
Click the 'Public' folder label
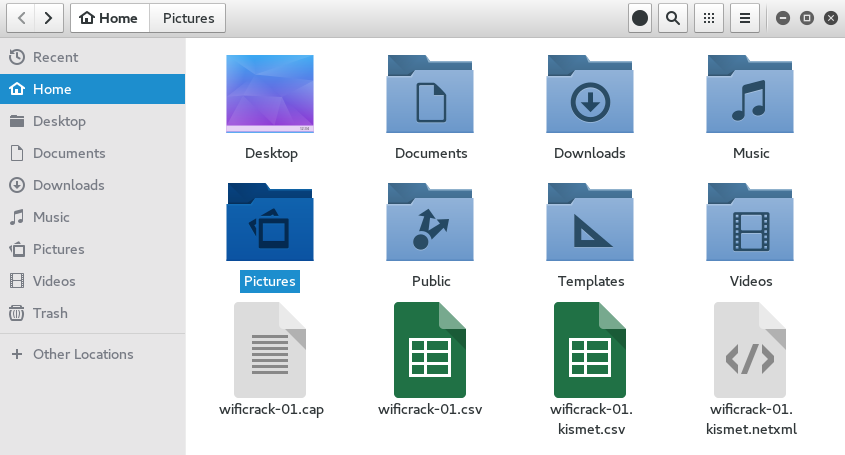click(x=431, y=281)
